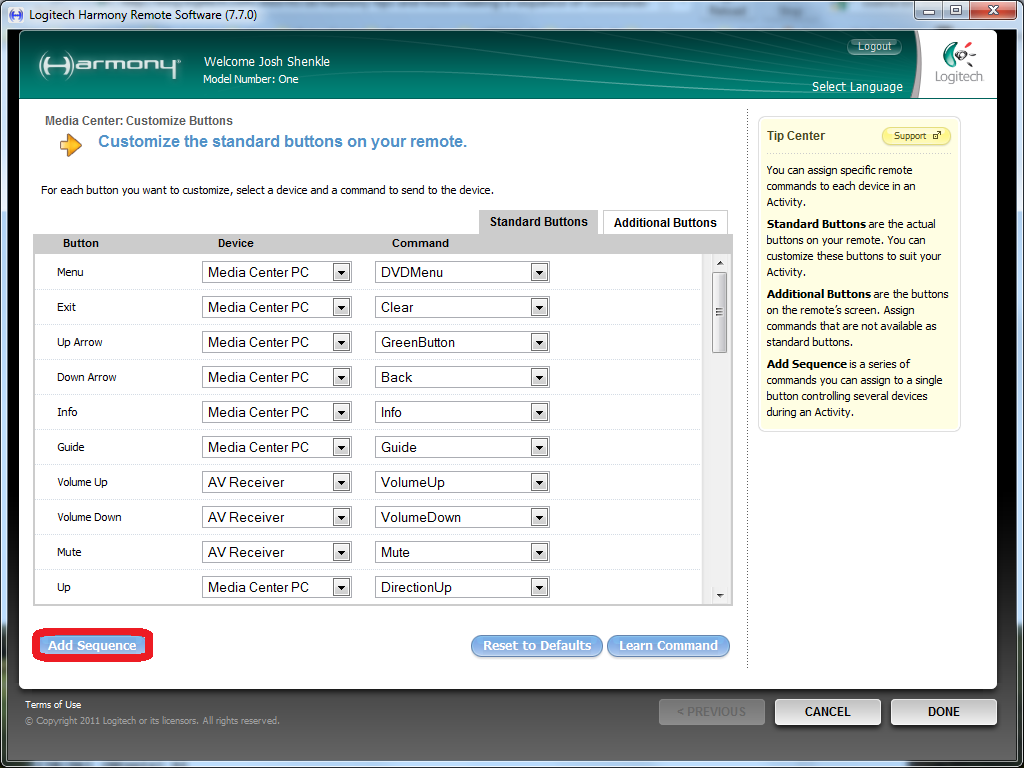Open Device dropdown for Volume Up row
1024x768 pixels.
tap(276, 482)
